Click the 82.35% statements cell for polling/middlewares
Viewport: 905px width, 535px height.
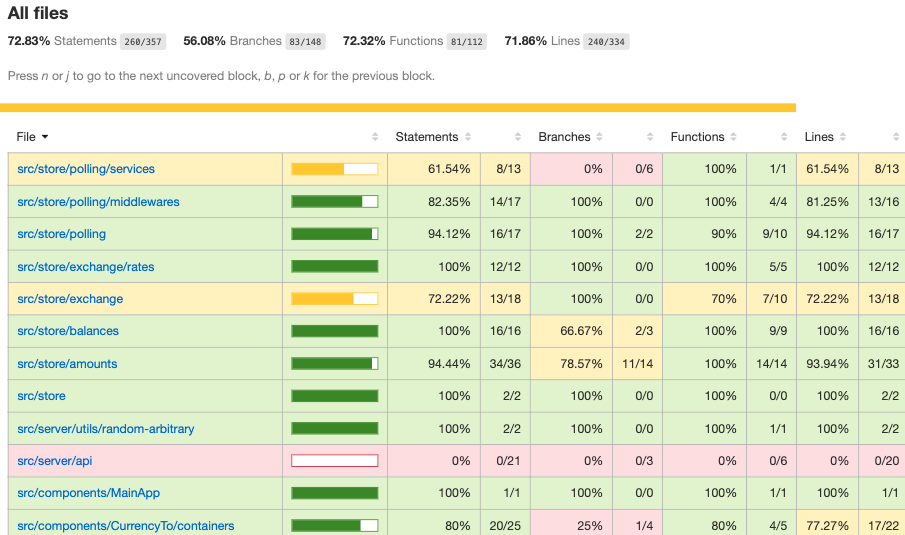(x=433, y=202)
